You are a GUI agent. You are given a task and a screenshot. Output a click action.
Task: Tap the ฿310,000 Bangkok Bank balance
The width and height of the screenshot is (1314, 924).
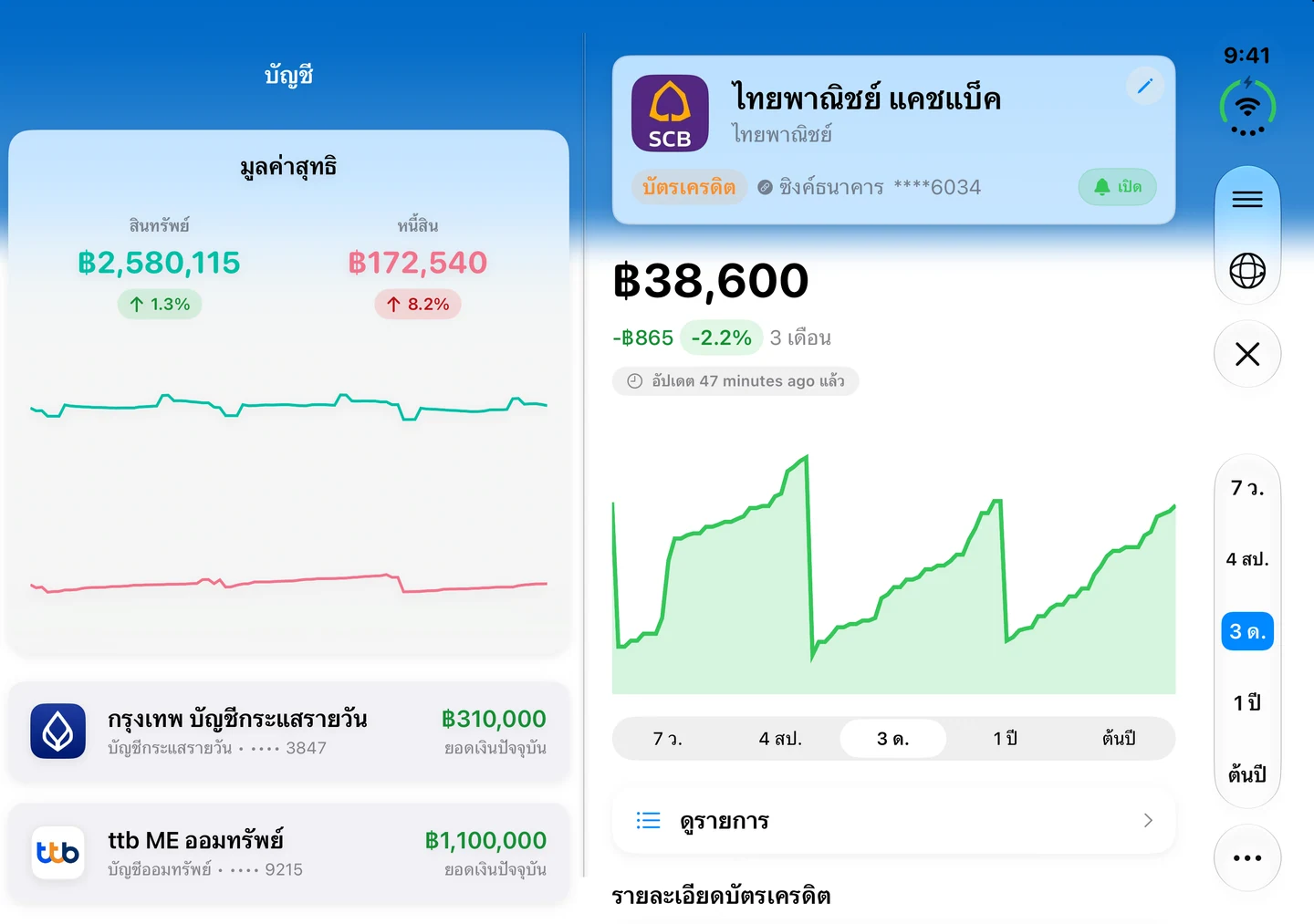(494, 720)
